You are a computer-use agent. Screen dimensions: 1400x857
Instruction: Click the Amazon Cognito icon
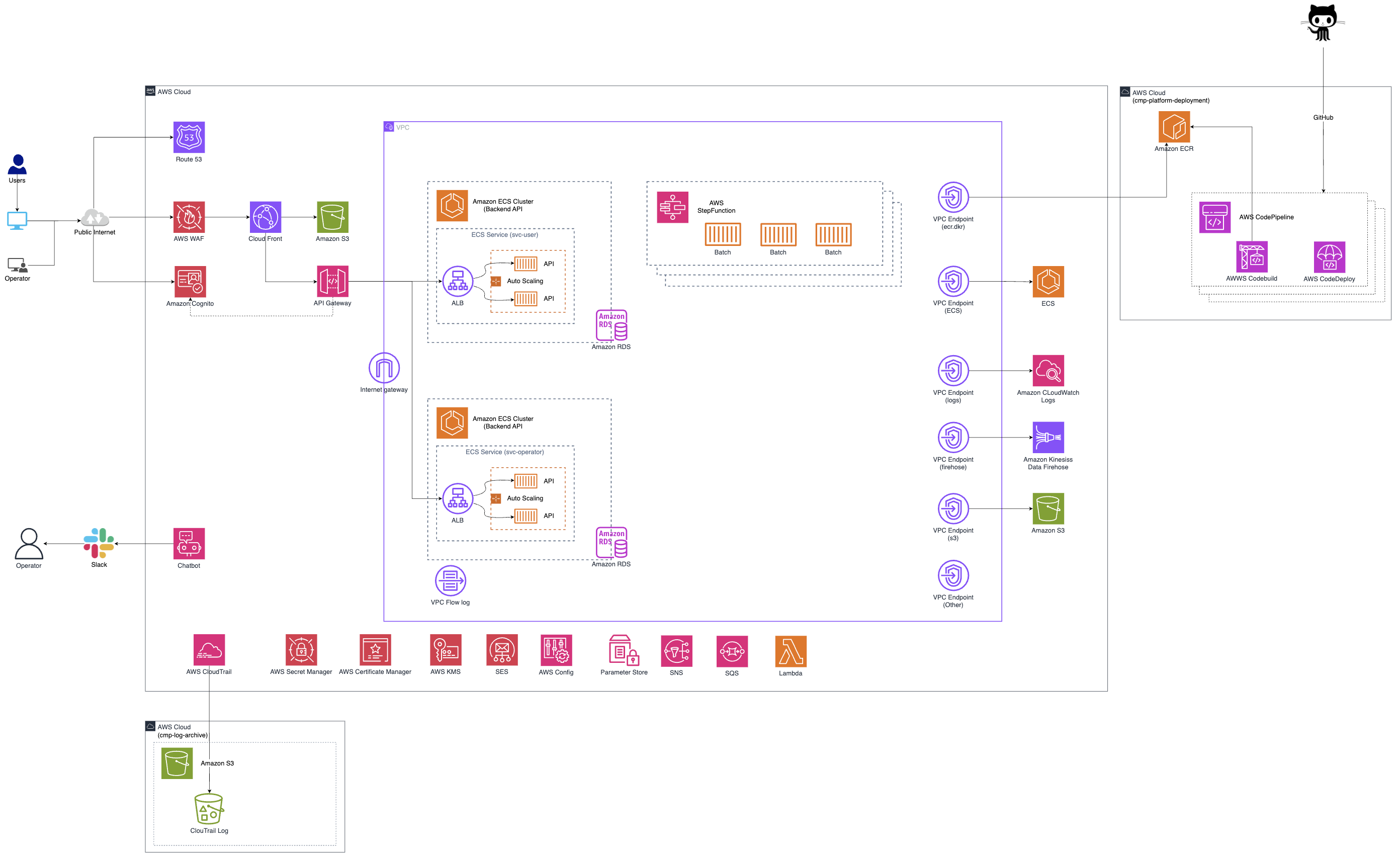[190, 281]
